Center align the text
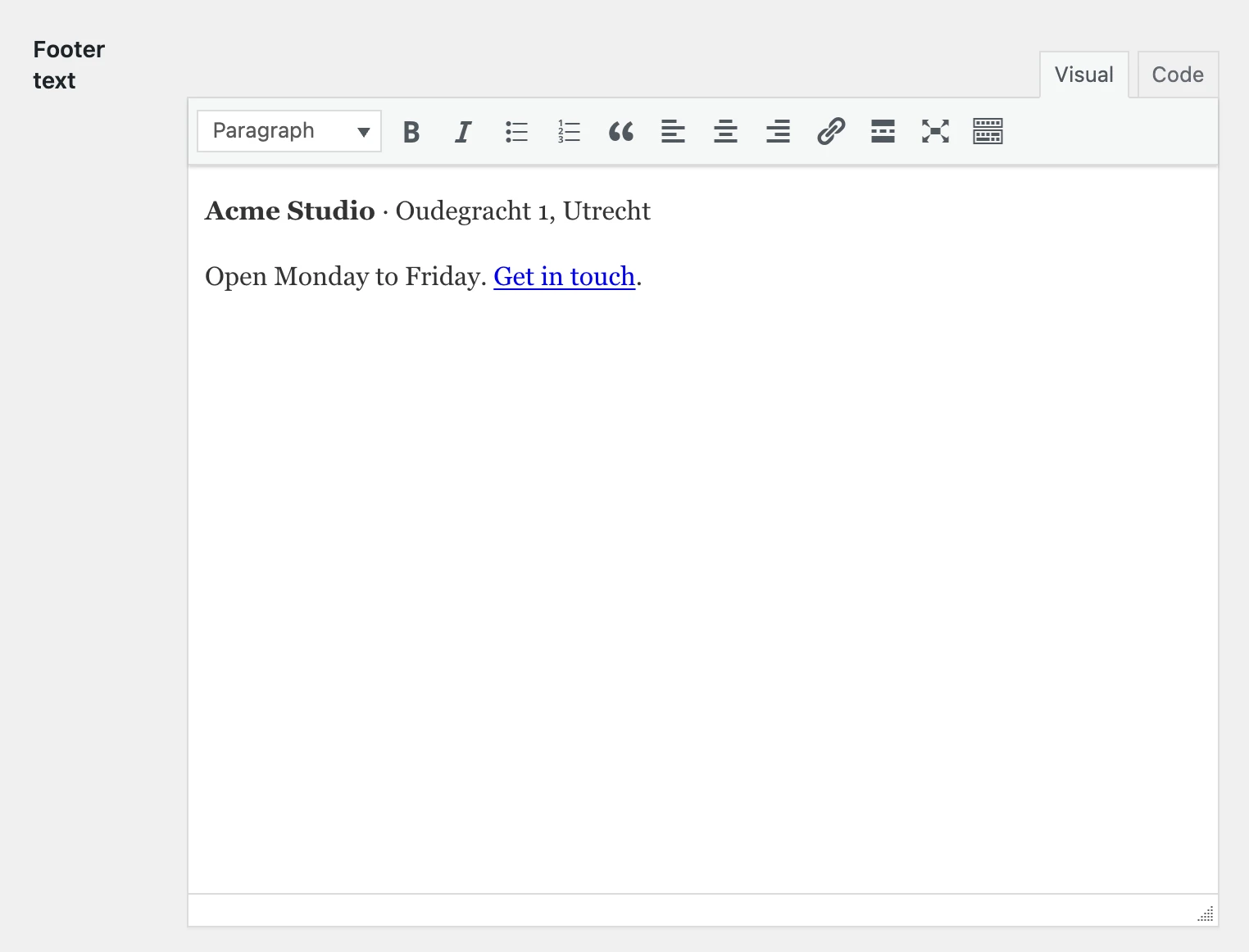The height and width of the screenshot is (952, 1249). 726,131
